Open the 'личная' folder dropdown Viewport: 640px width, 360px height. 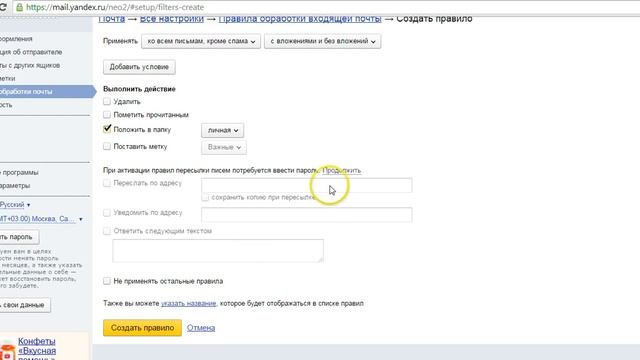click(x=222, y=130)
